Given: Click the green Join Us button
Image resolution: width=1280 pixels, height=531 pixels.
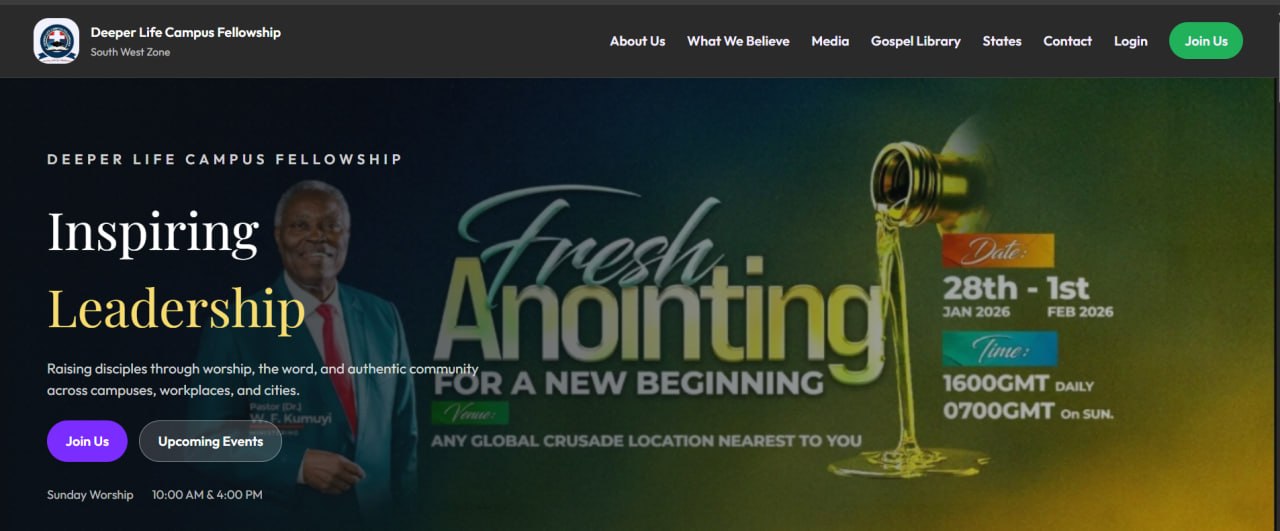Looking at the screenshot, I should pos(1206,41).
